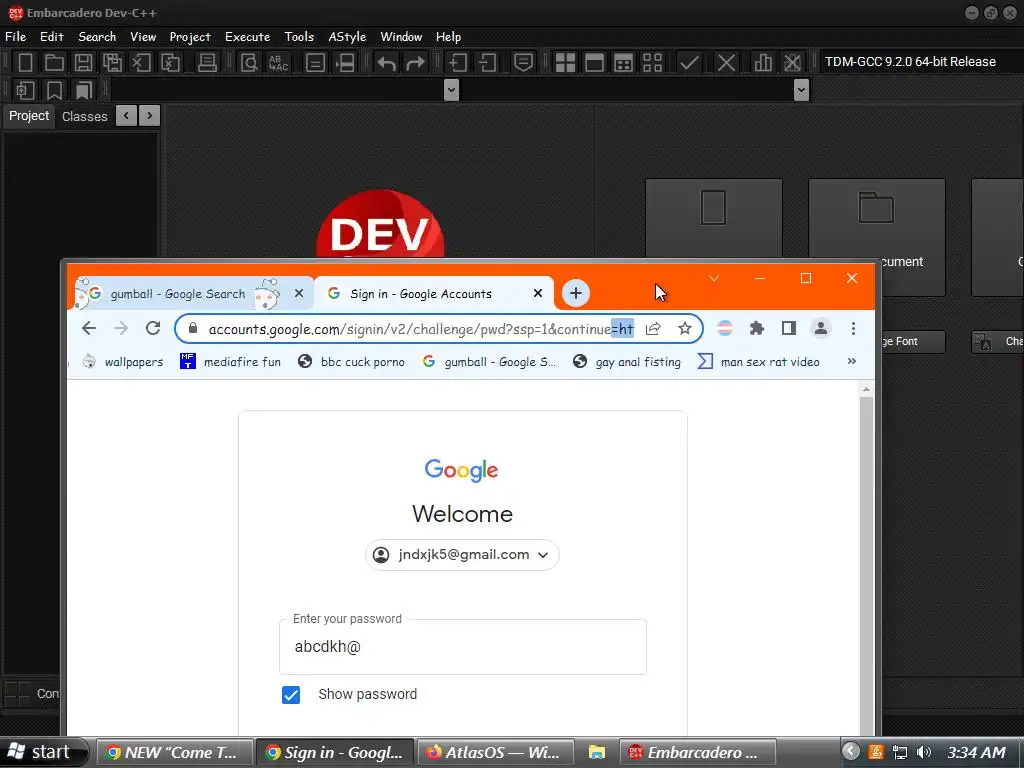The width and height of the screenshot is (1024, 768).
Task: Click the new file tile on Dev-C++ start page
Action: pyautogui.click(x=713, y=219)
